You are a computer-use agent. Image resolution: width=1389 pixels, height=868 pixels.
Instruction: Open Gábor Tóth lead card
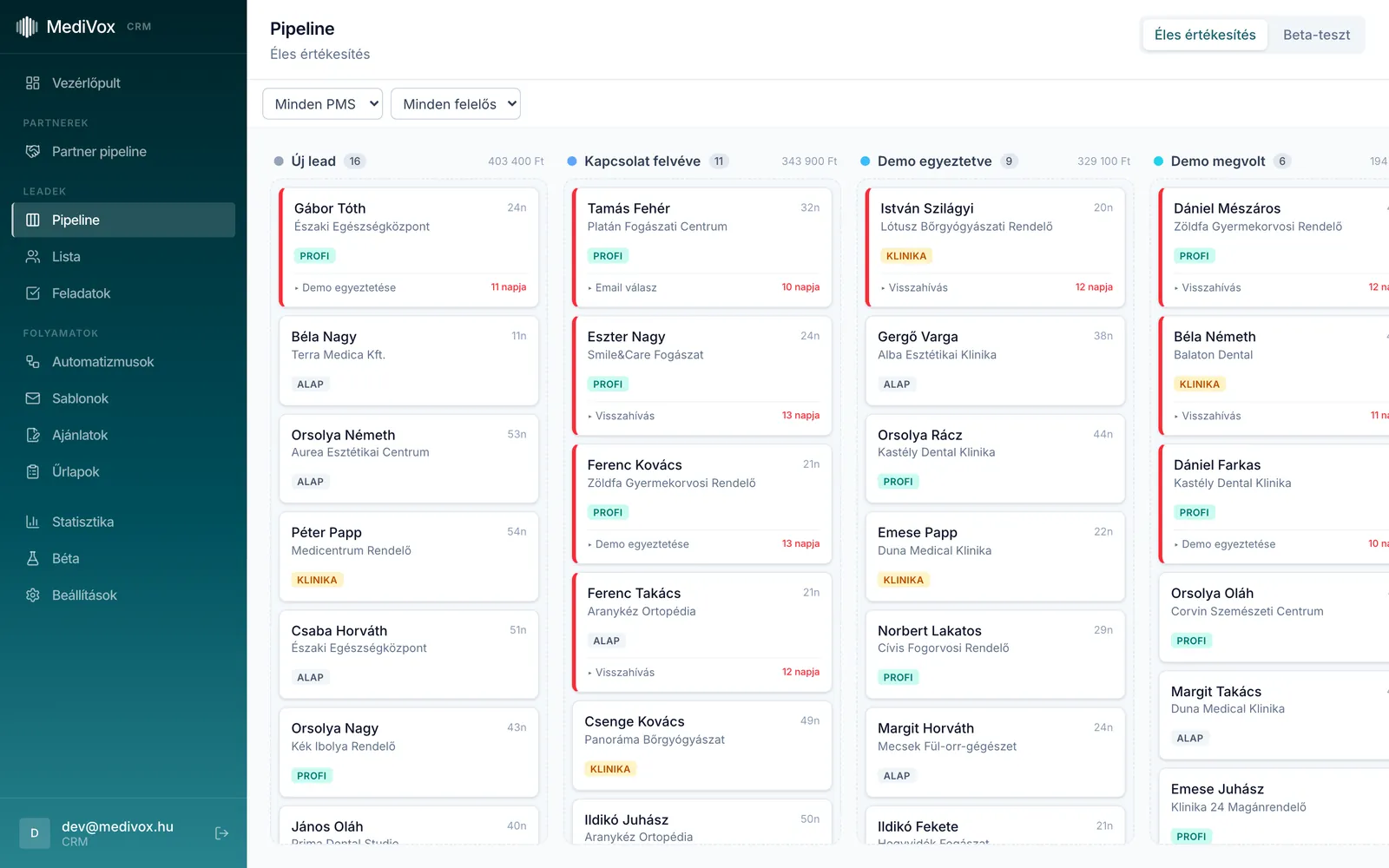[409, 247]
